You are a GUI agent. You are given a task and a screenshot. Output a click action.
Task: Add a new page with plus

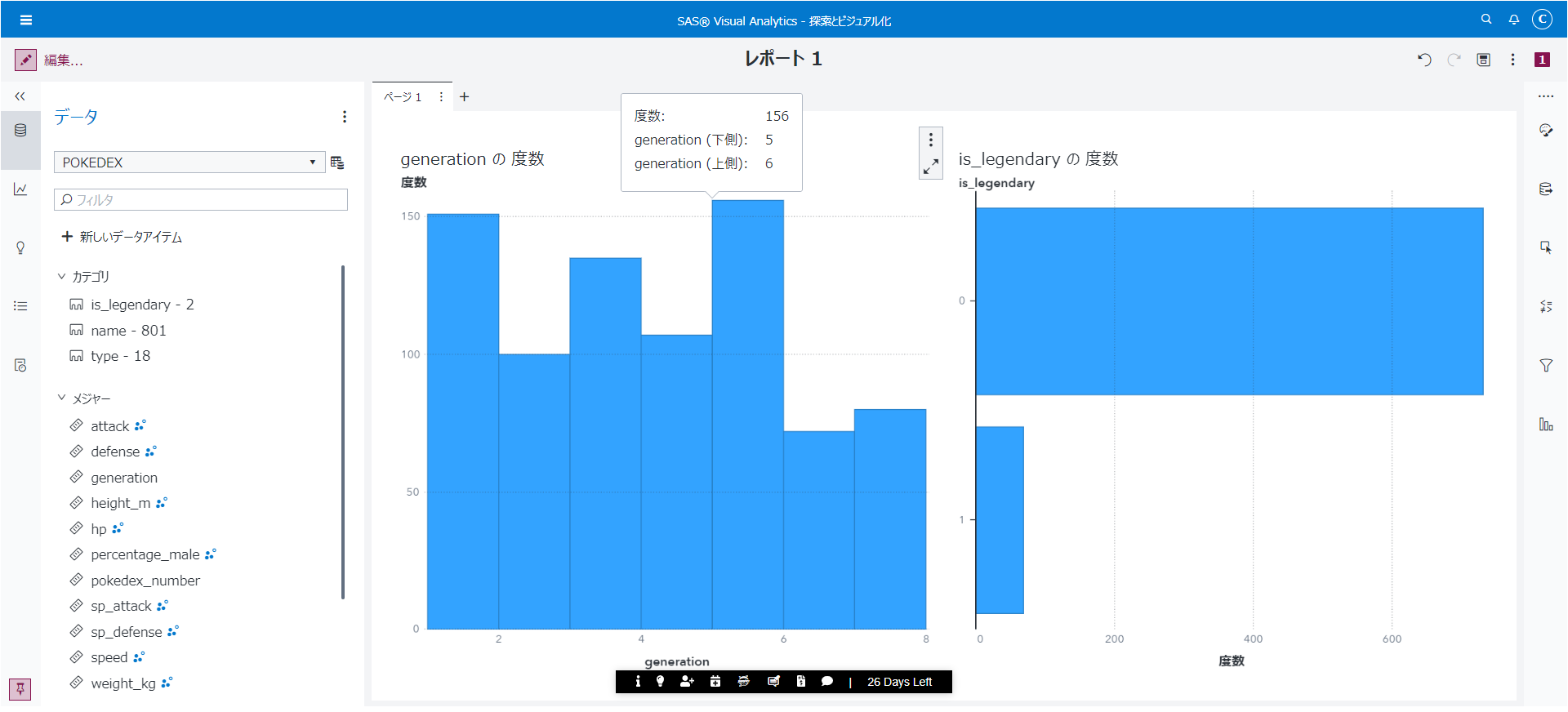465,97
